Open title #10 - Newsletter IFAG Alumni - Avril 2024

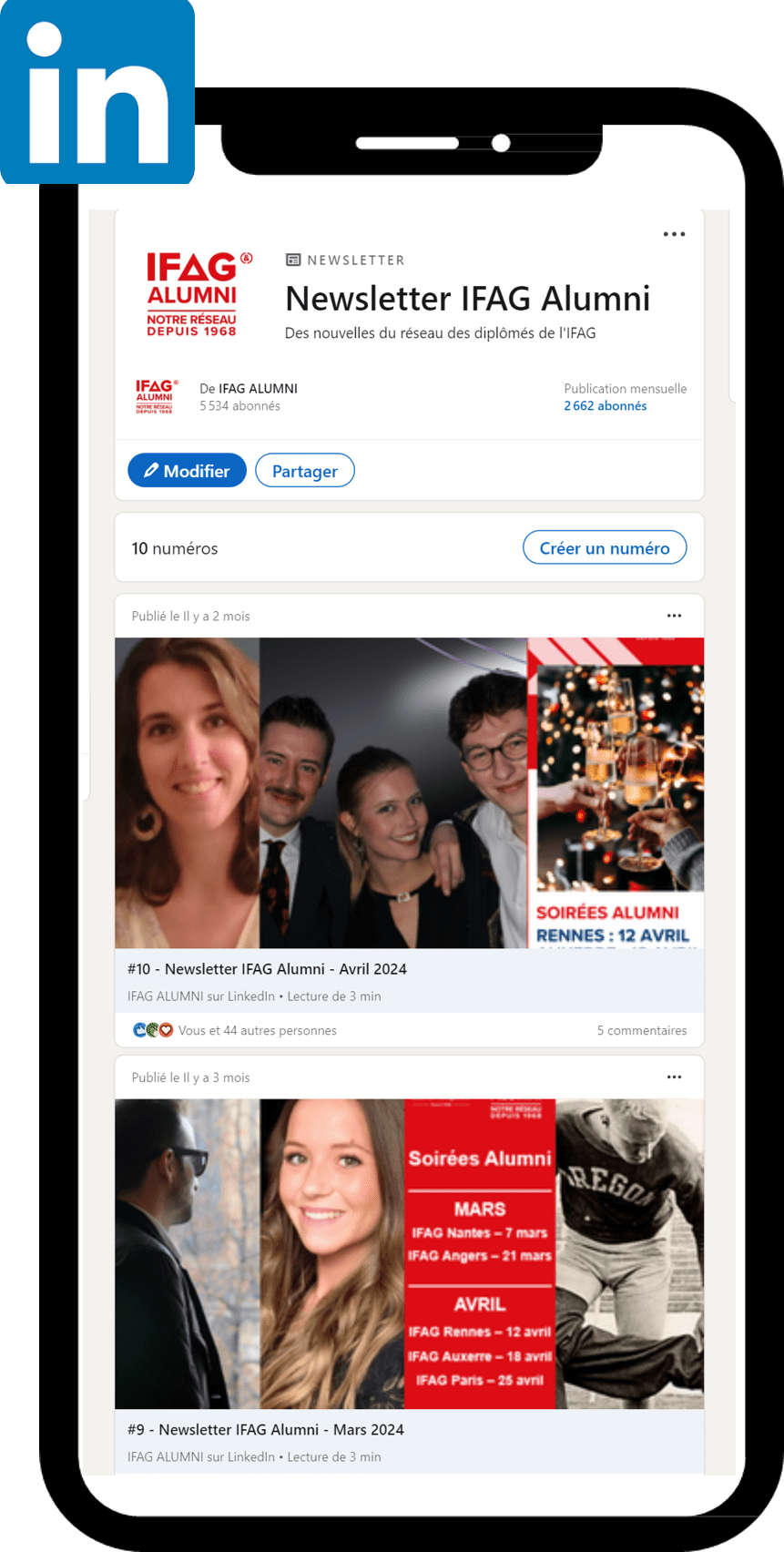click(267, 969)
